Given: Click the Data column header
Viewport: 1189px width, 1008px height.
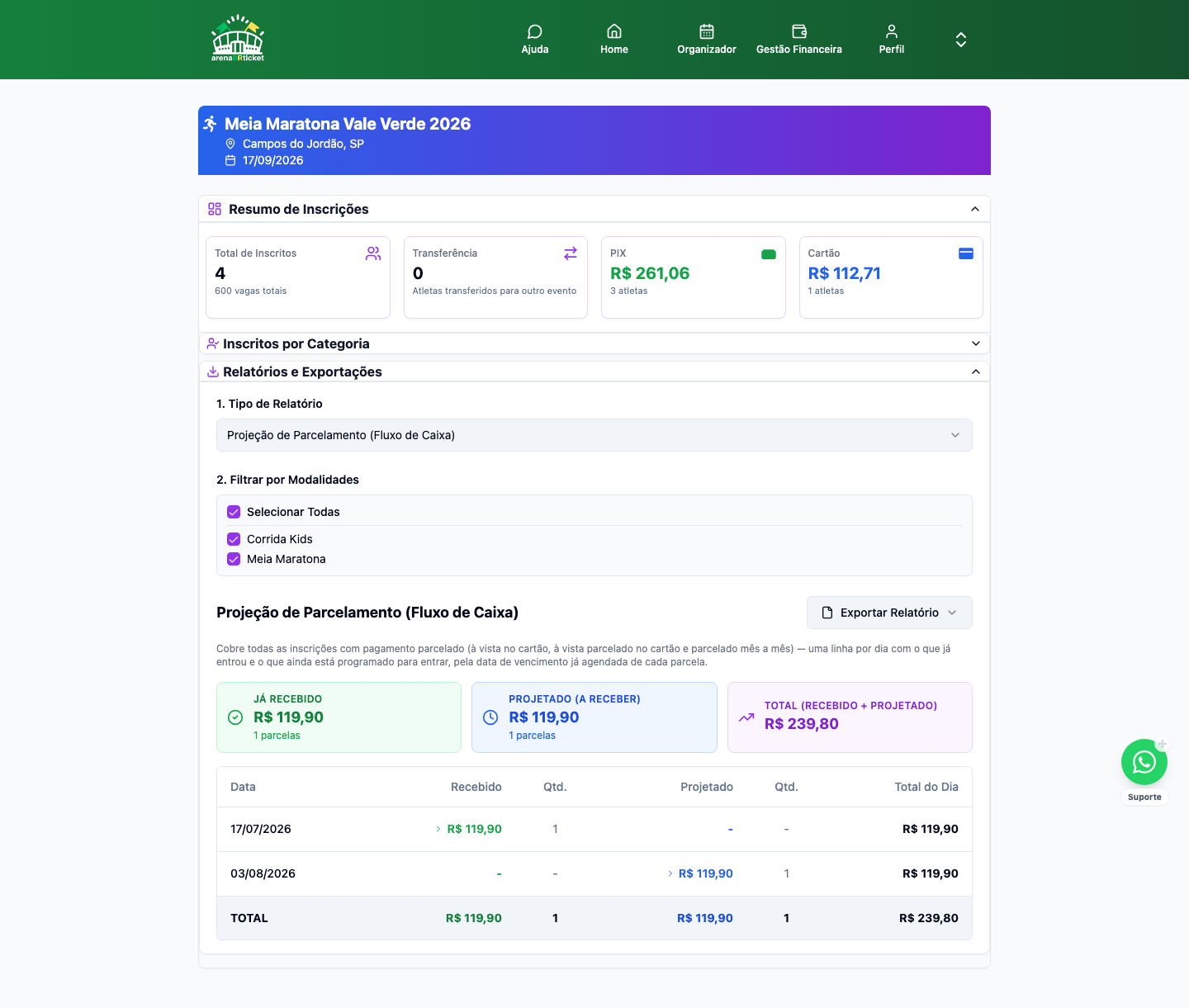Looking at the screenshot, I should click(243, 787).
